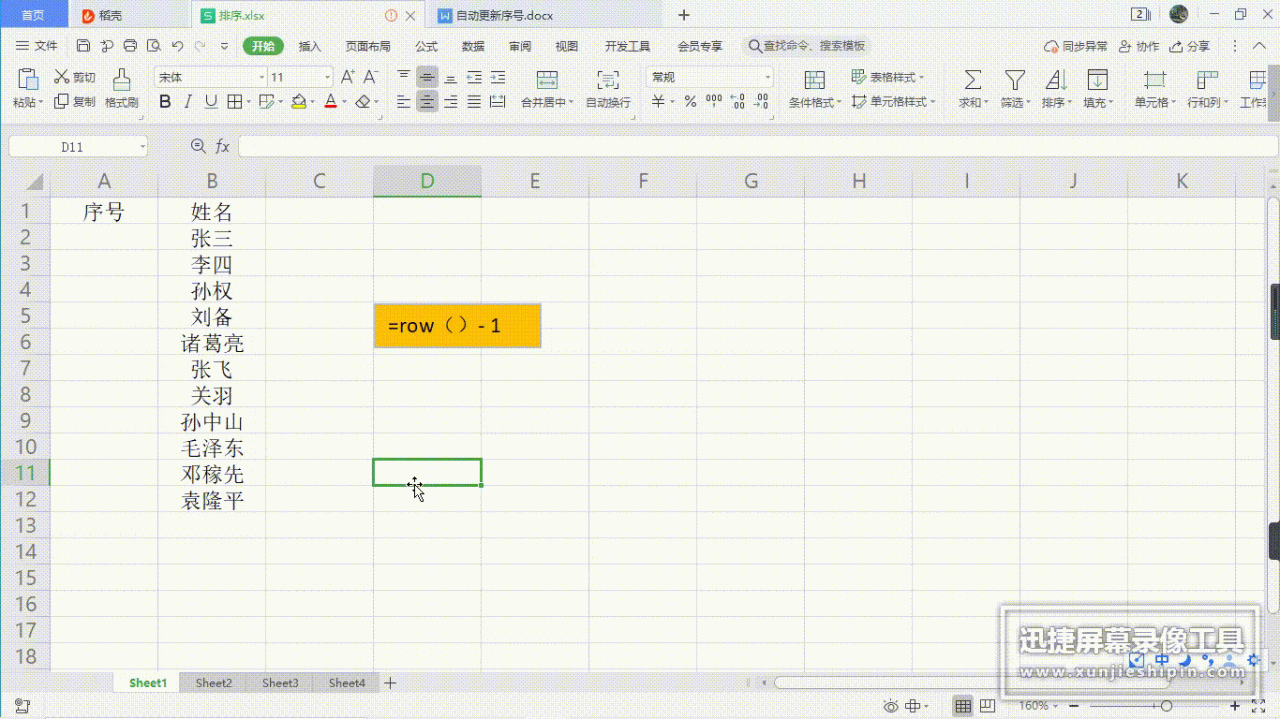Click the 协作 Collaborate button
The height and width of the screenshot is (719, 1280).
point(1139,46)
